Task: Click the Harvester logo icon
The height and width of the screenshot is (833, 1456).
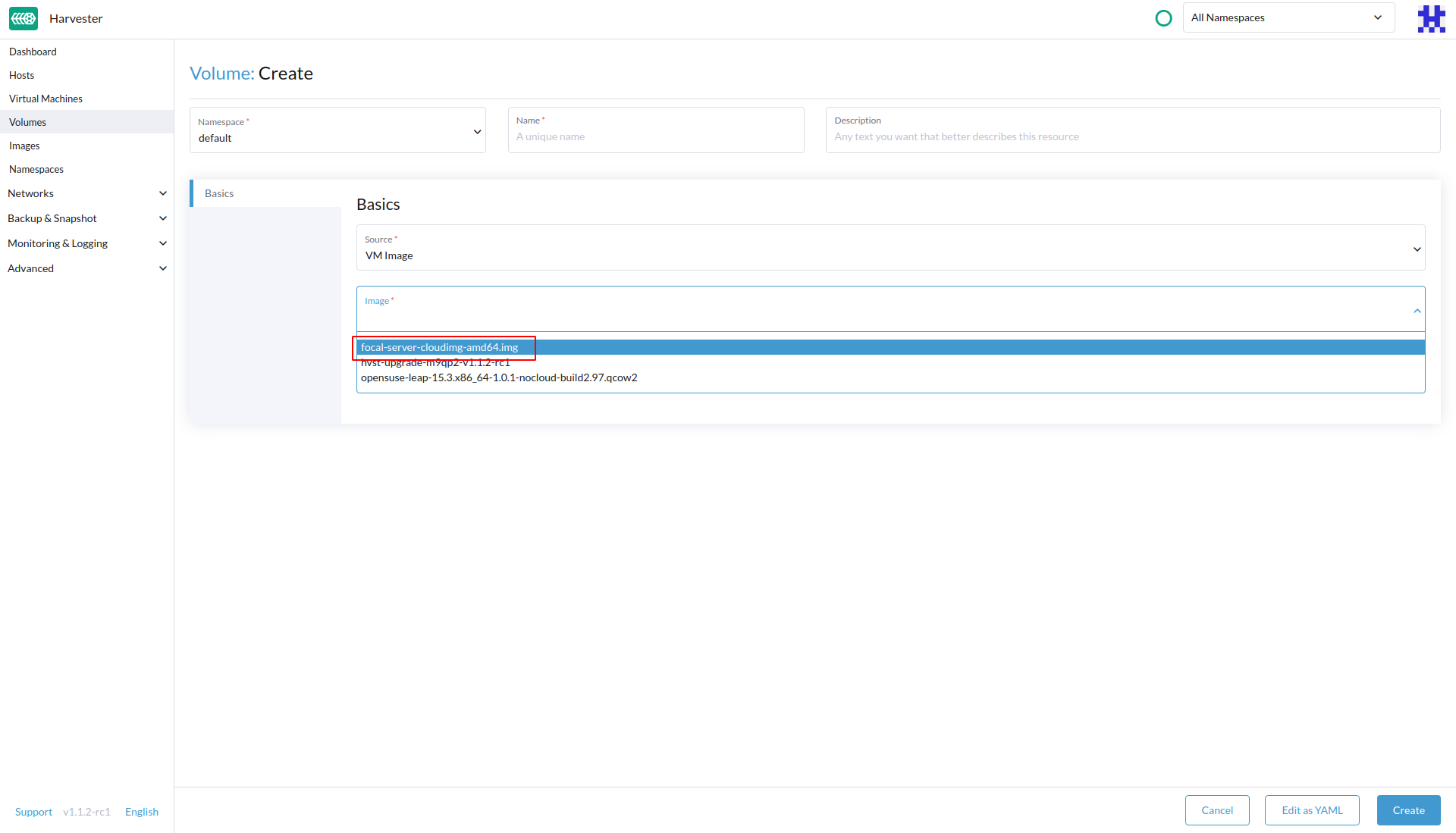Action: [x=24, y=18]
